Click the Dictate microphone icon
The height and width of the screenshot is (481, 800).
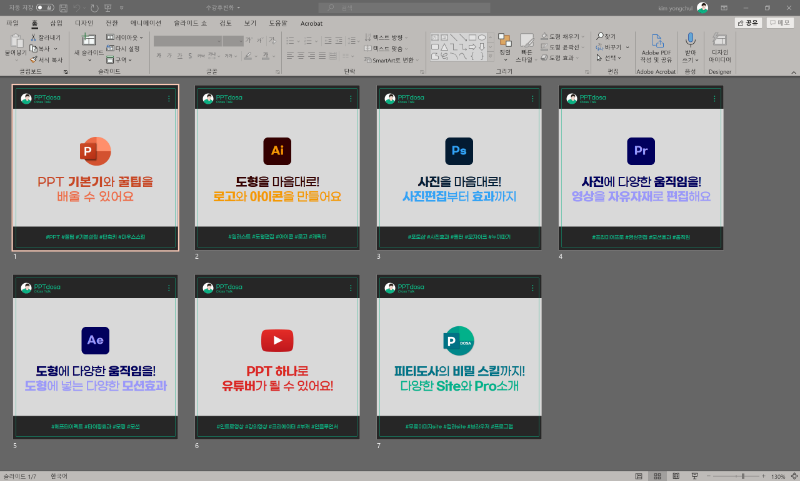(689, 42)
